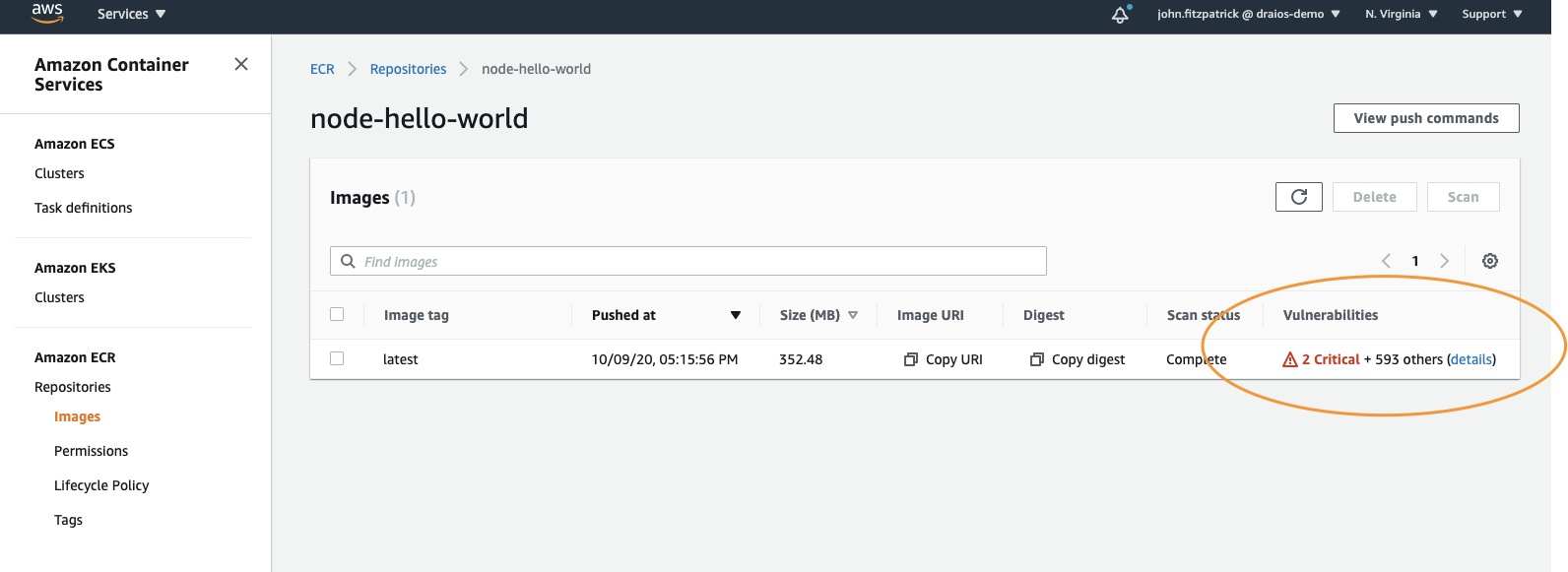Select all images checkbox in header
The width and height of the screenshot is (1568, 572).
point(337,314)
